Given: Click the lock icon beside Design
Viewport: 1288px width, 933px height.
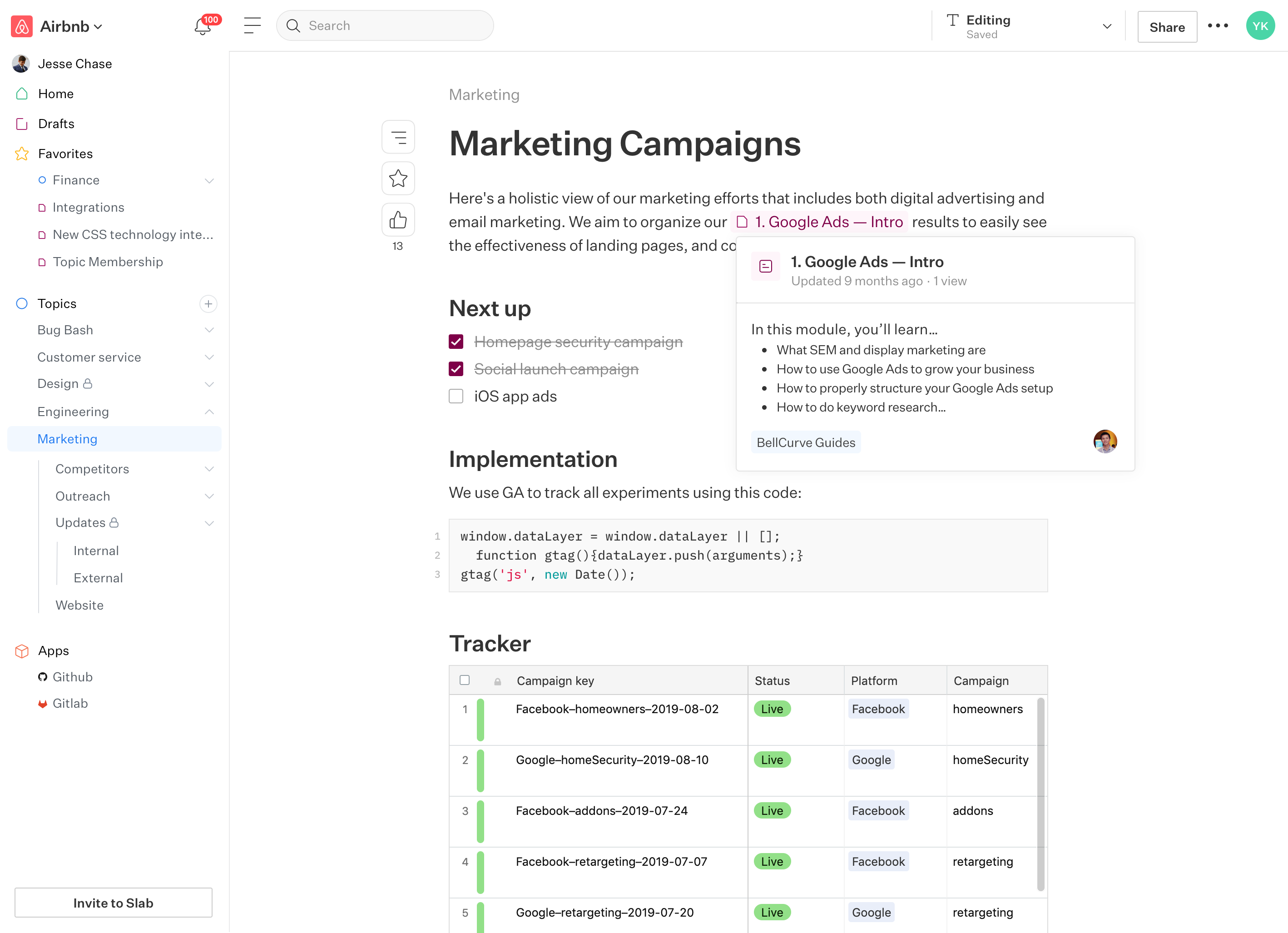Looking at the screenshot, I should pos(88,384).
